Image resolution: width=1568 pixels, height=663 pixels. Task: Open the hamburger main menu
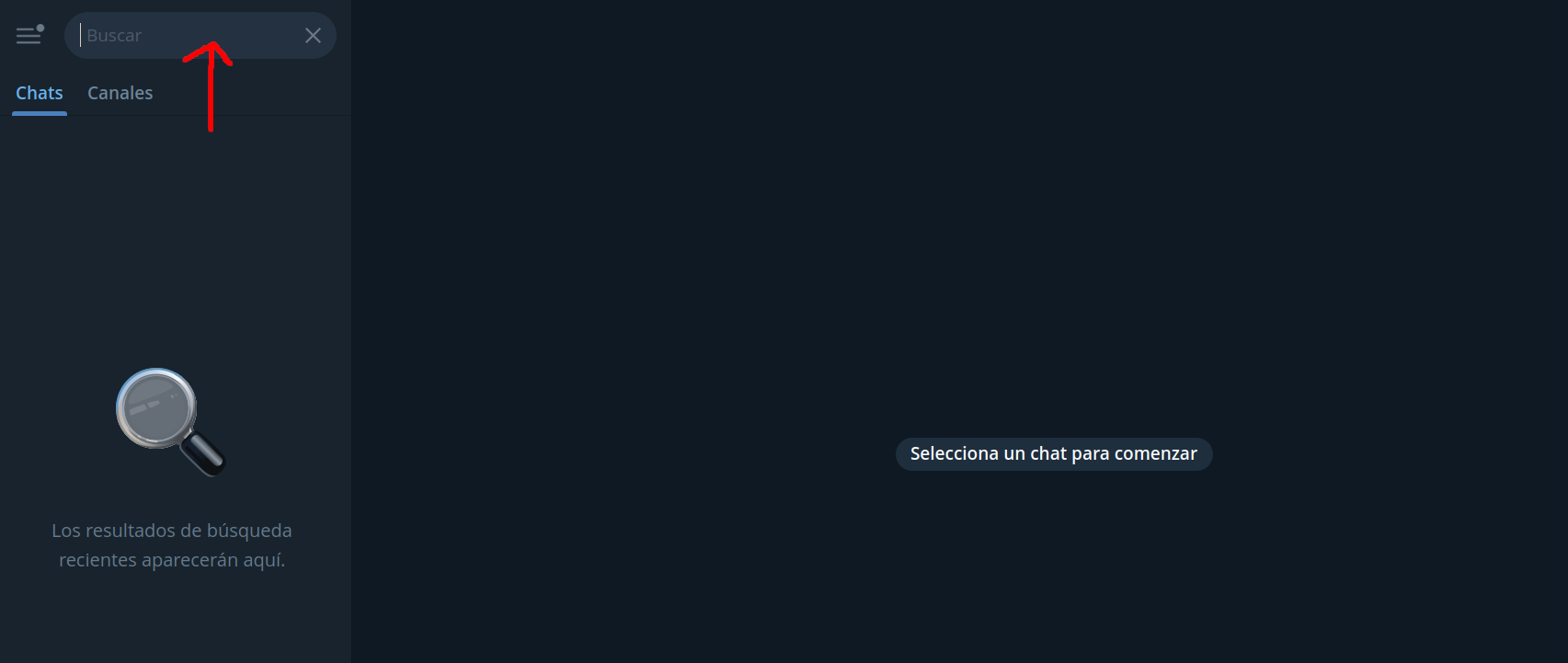click(29, 36)
